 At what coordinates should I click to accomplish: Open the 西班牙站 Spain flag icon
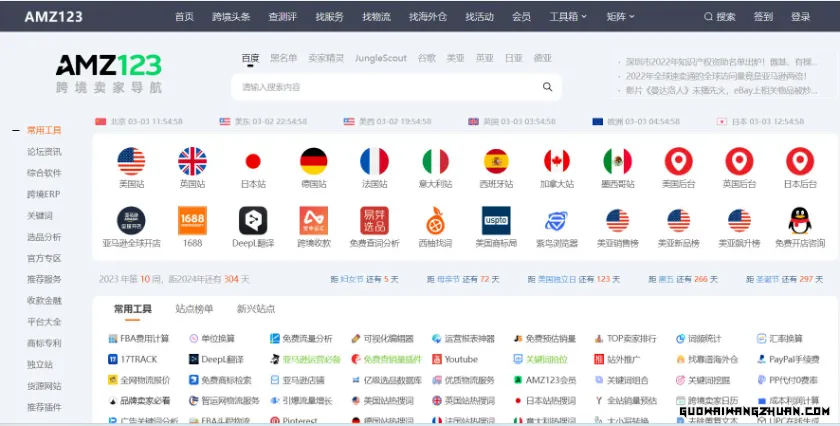coord(496,161)
